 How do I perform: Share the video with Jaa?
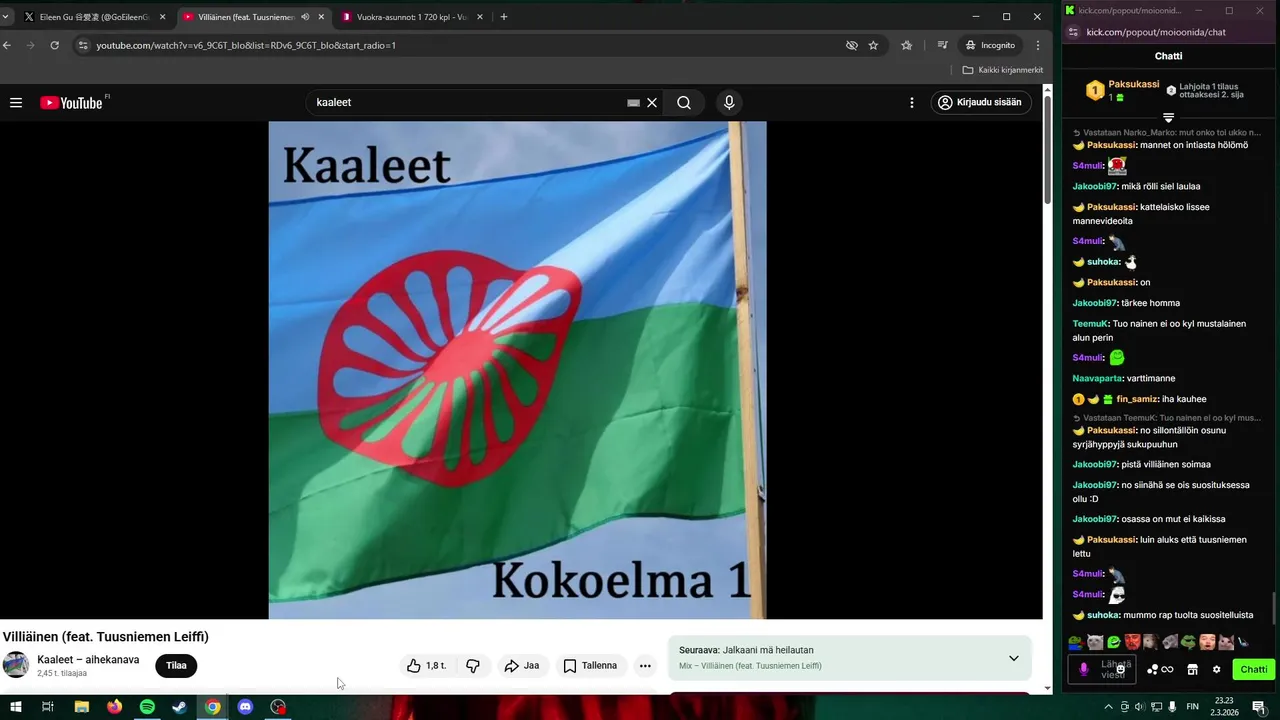(522, 665)
